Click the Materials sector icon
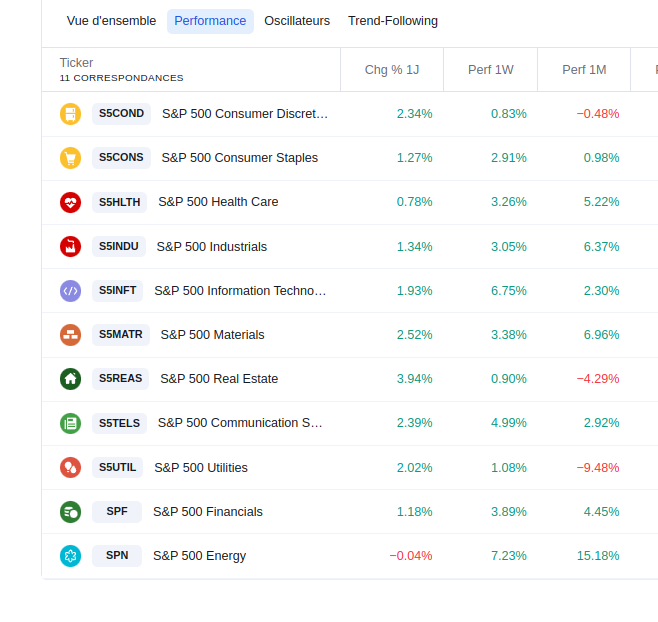Image resolution: width=658 pixels, height=622 pixels. (70, 335)
